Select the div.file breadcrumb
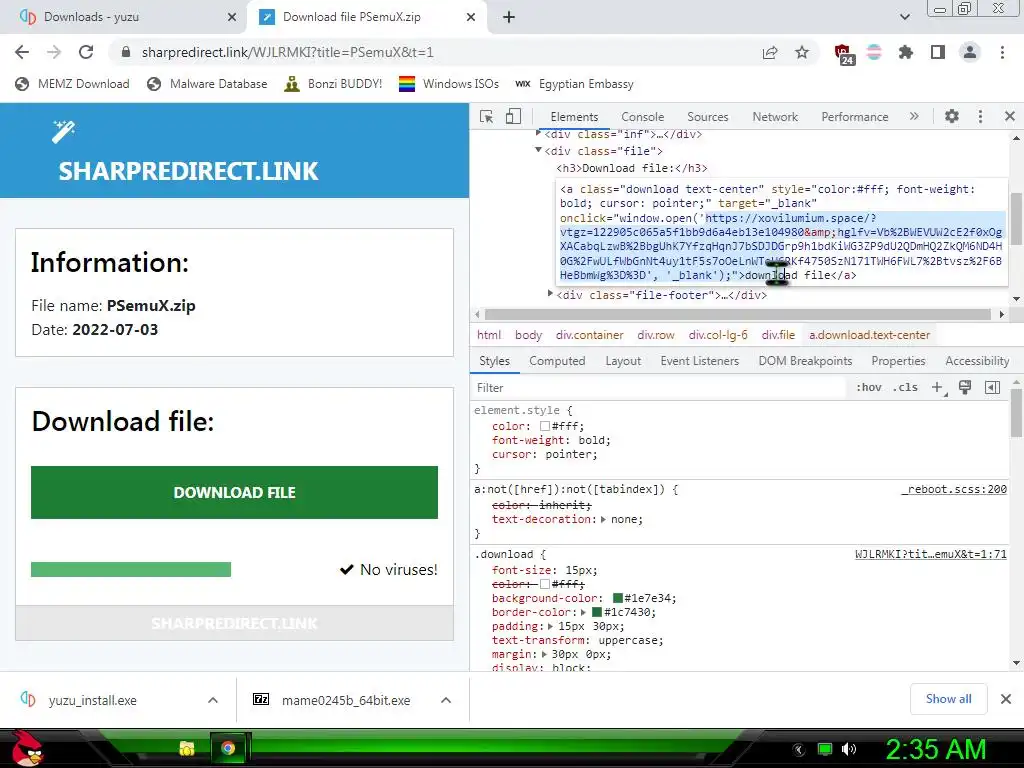This screenshot has width=1024, height=768. (x=778, y=335)
